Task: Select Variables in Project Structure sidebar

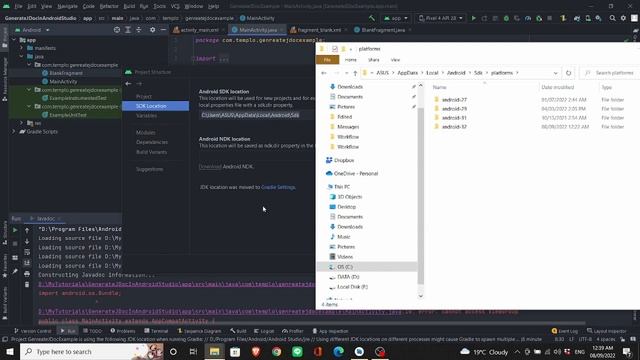Action: point(146,116)
